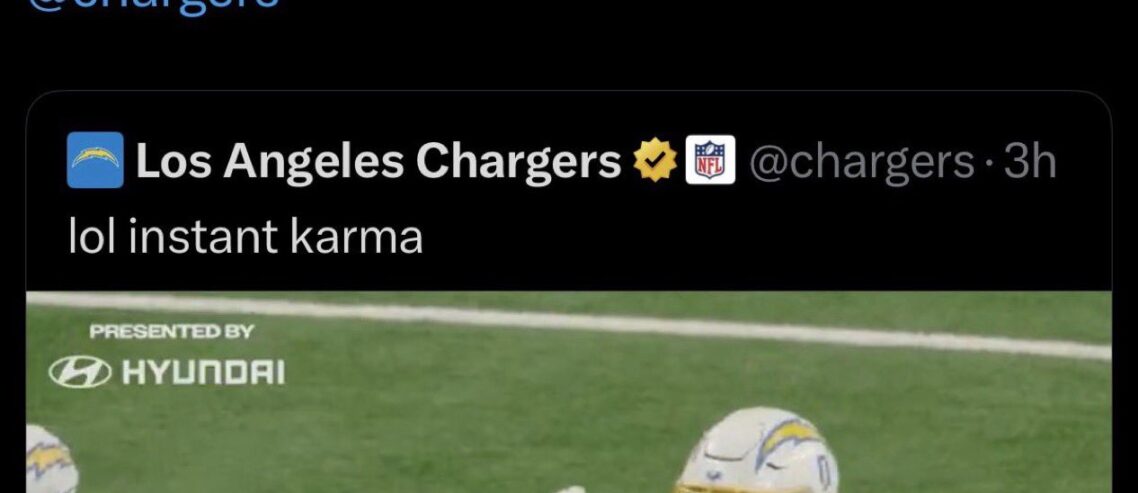The width and height of the screenshot is (1138, 493).
Task: Play the embedded football video
Action: click(569, 392)
